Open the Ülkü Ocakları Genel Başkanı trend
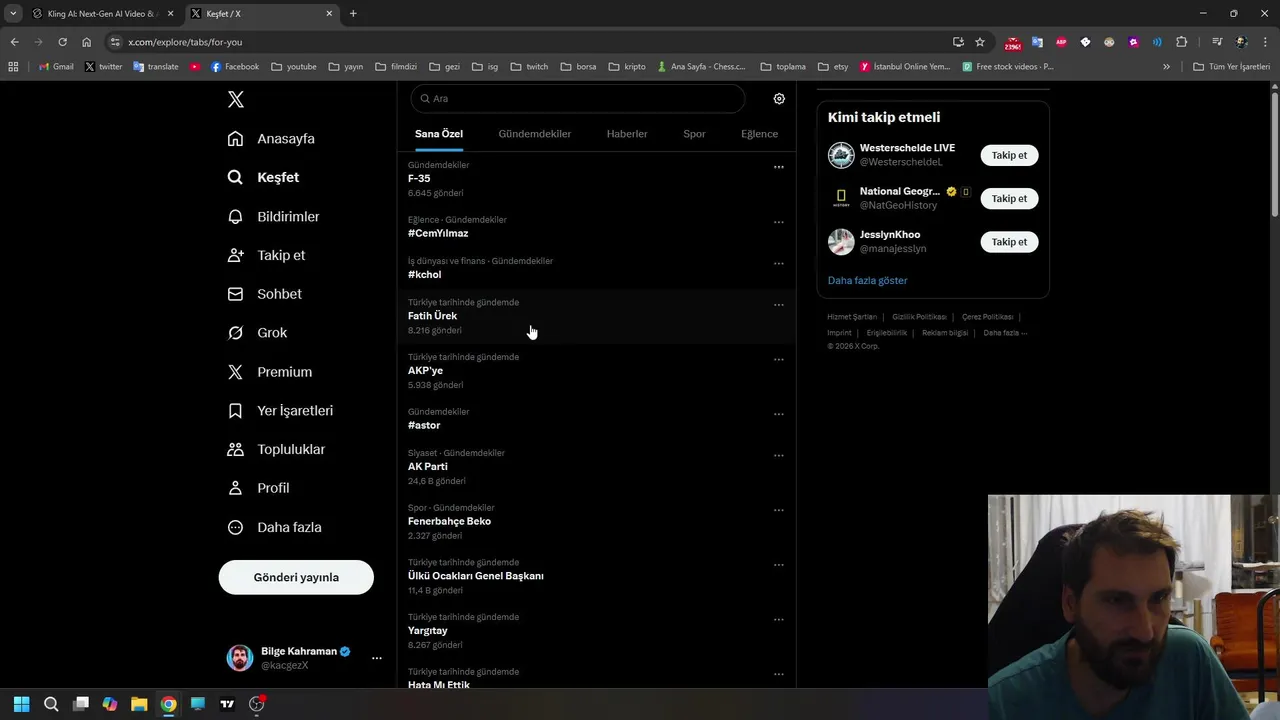This screenshot has height=720, width=1280. pyautogui.click(x=597, y=576)
